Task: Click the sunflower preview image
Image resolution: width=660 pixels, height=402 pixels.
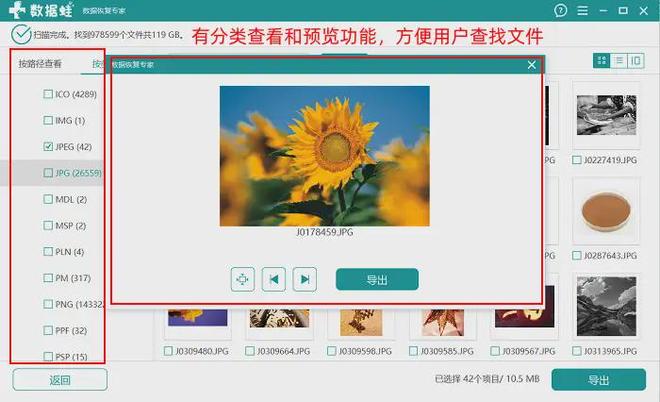Action: [x=325, y=156]
